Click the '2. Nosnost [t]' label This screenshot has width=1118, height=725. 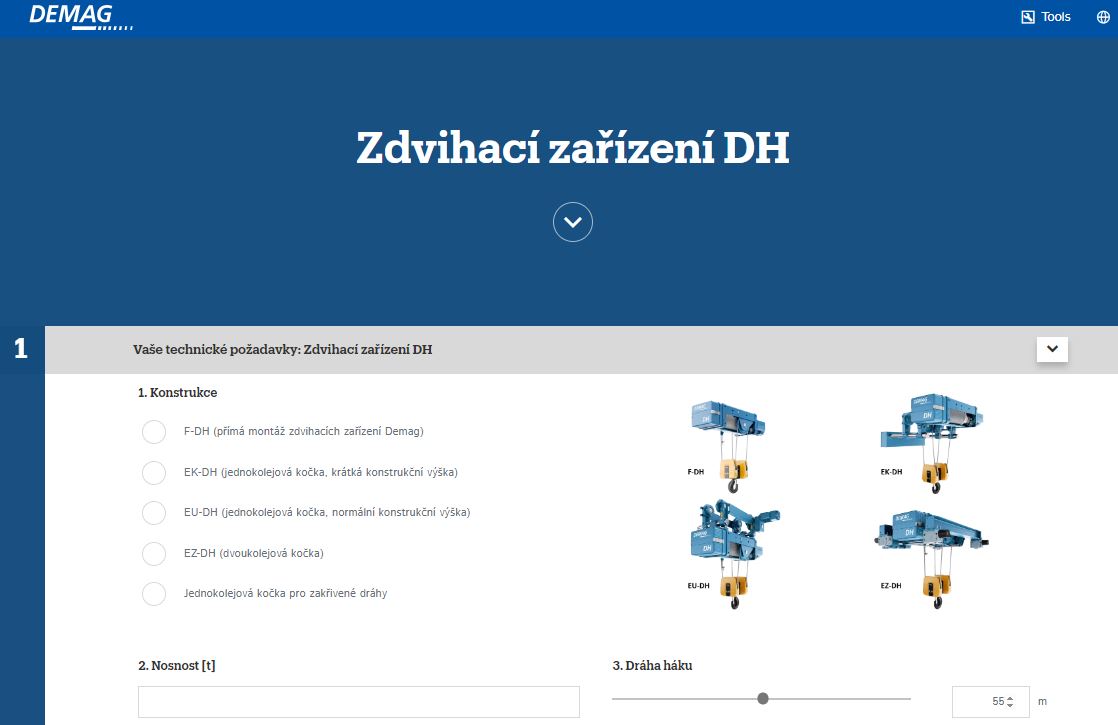coord(177,665)
